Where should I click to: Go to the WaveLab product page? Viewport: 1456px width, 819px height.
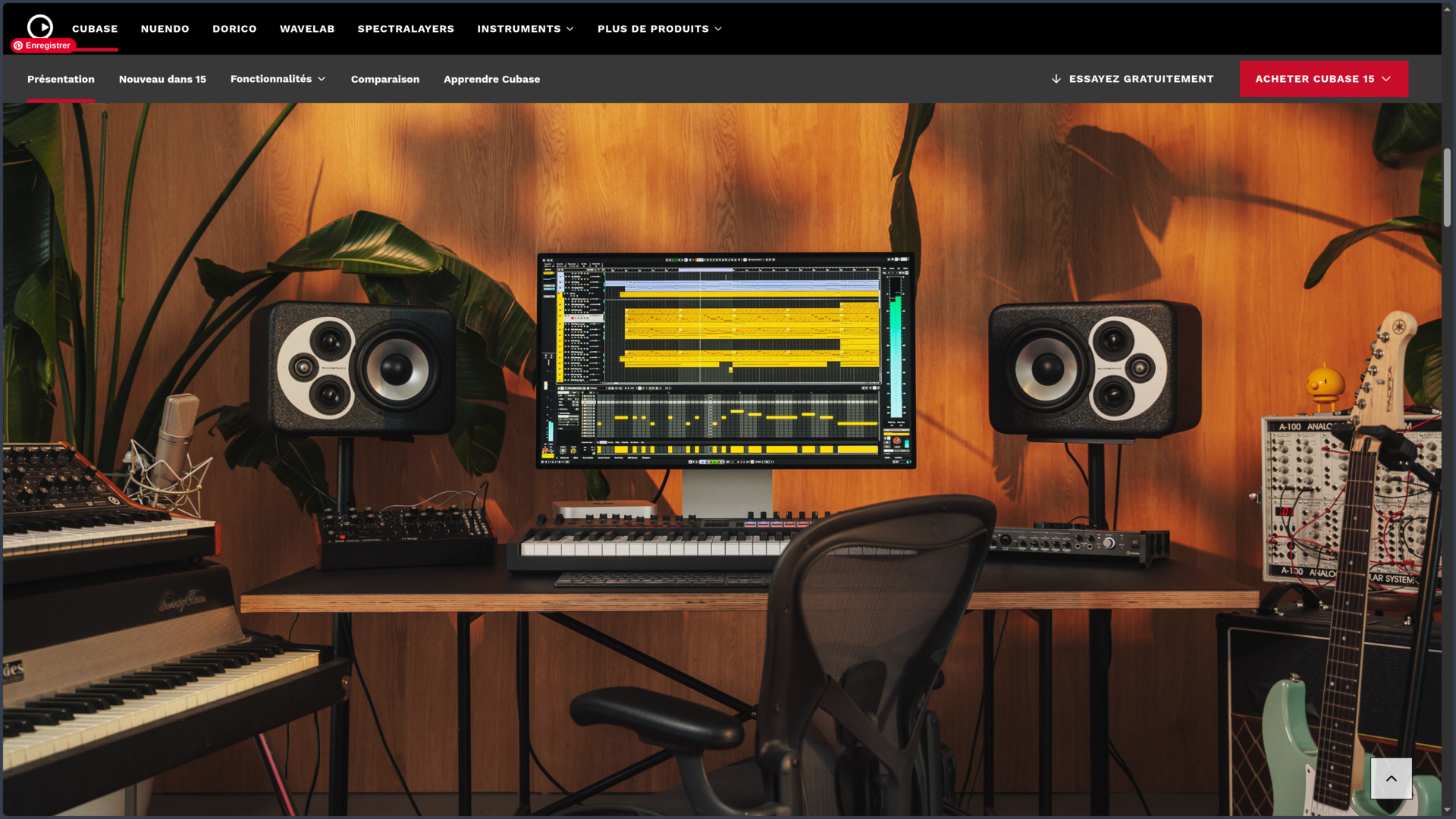click(x=307, y=29)
